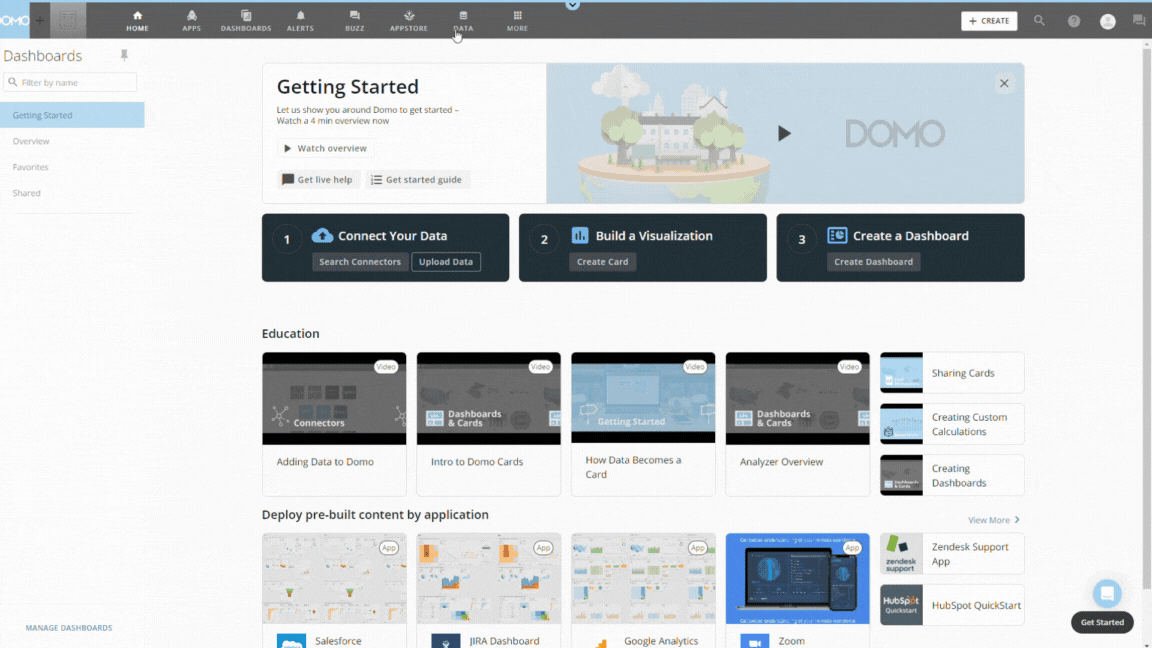Image resolution: width=1152 pixels, height=648 pixels.
Task: Open the Adding Data to Domo video thumbnail
Action: [334, 398]
